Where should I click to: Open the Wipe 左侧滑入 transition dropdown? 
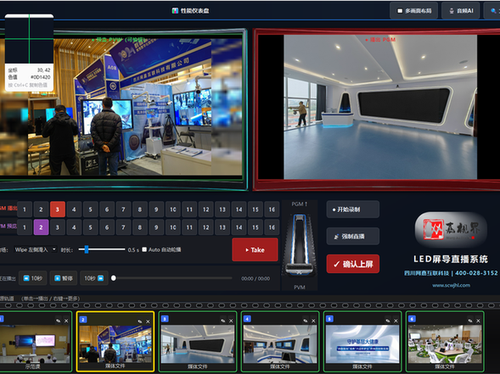coord(35,249)
